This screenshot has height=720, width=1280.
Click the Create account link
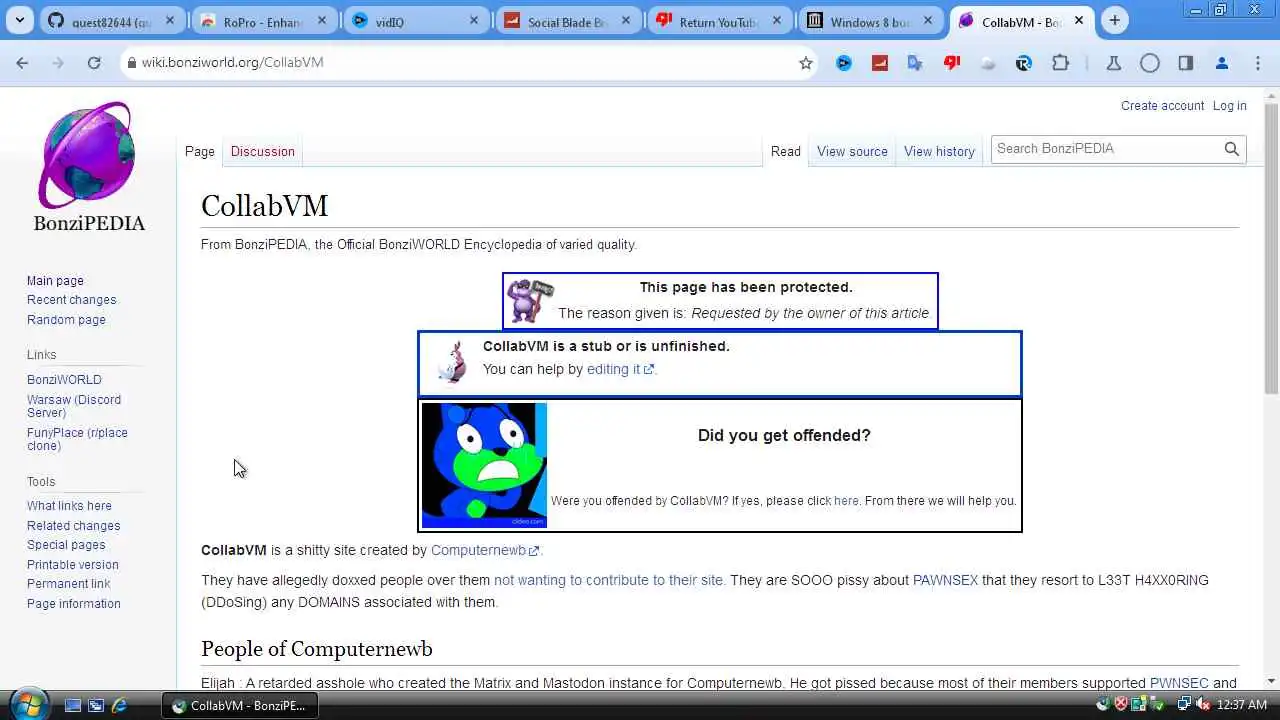(1162, 105)
